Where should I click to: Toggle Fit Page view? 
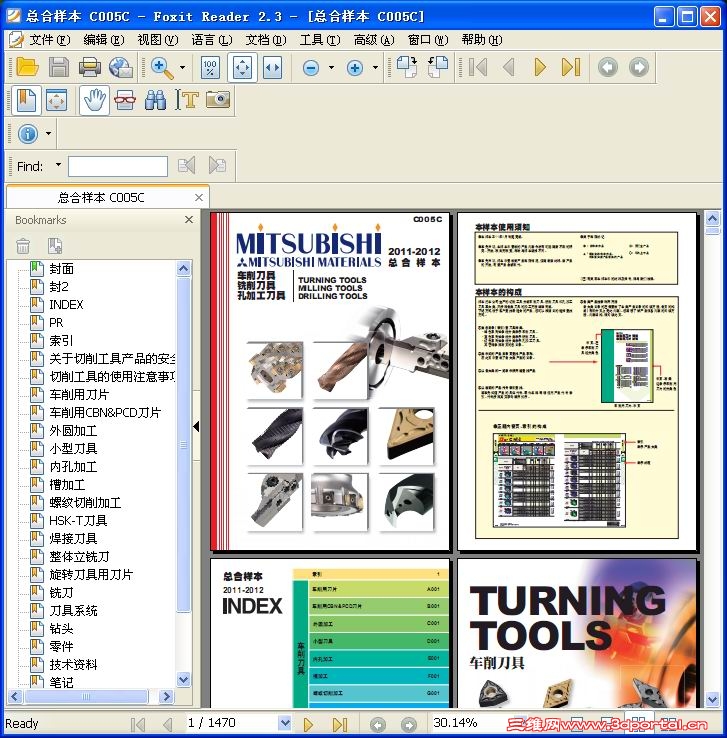pyautogui.click(x=242, y=68)
